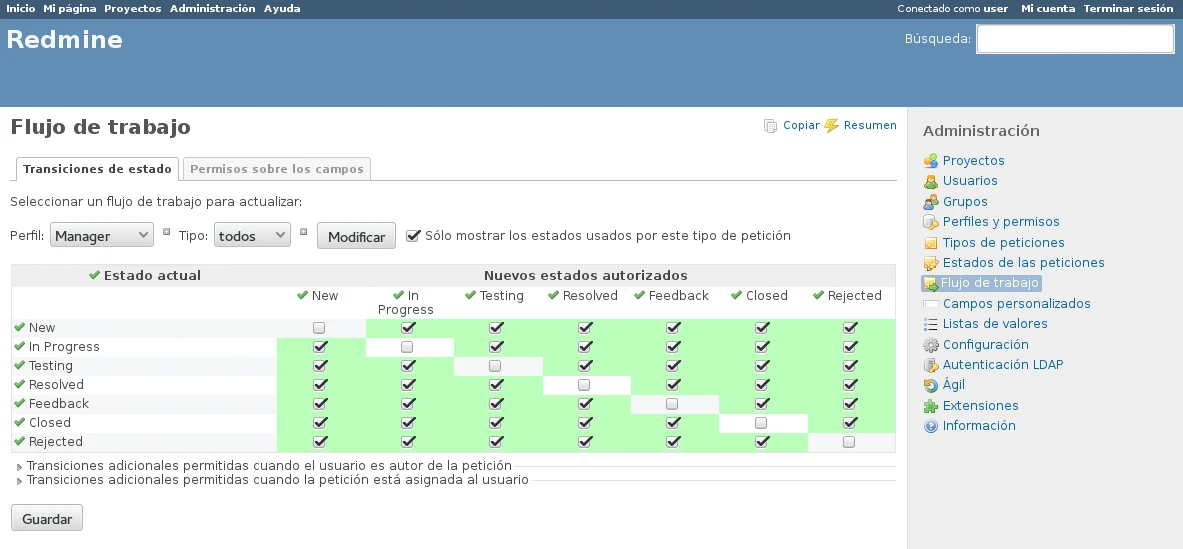Click the Información help icon
The height and width of the screenshot is (549, 1183).
click(930, 426)
